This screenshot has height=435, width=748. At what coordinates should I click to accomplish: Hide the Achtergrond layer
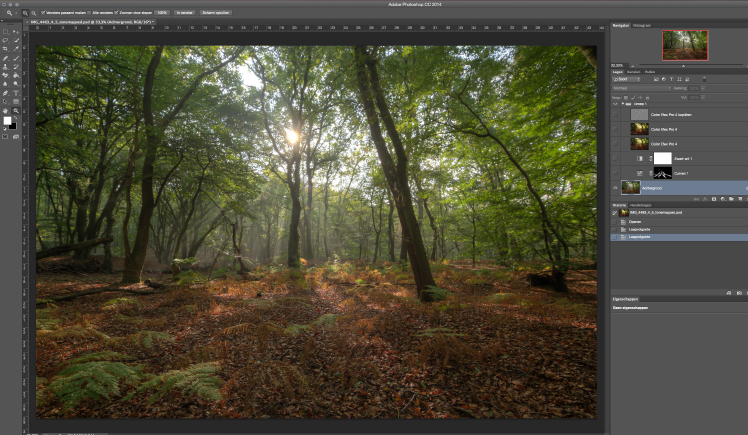[x=615, y=188]
